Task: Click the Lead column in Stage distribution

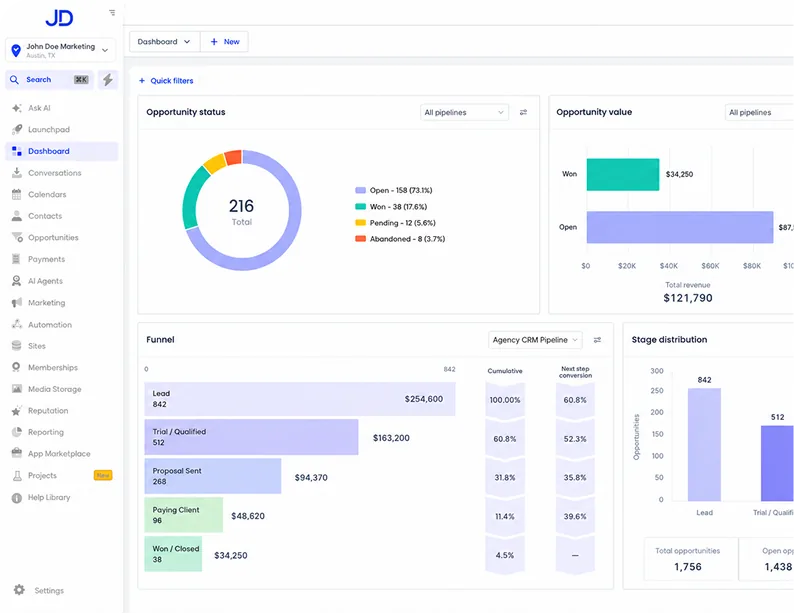Action: coord(704,445)
